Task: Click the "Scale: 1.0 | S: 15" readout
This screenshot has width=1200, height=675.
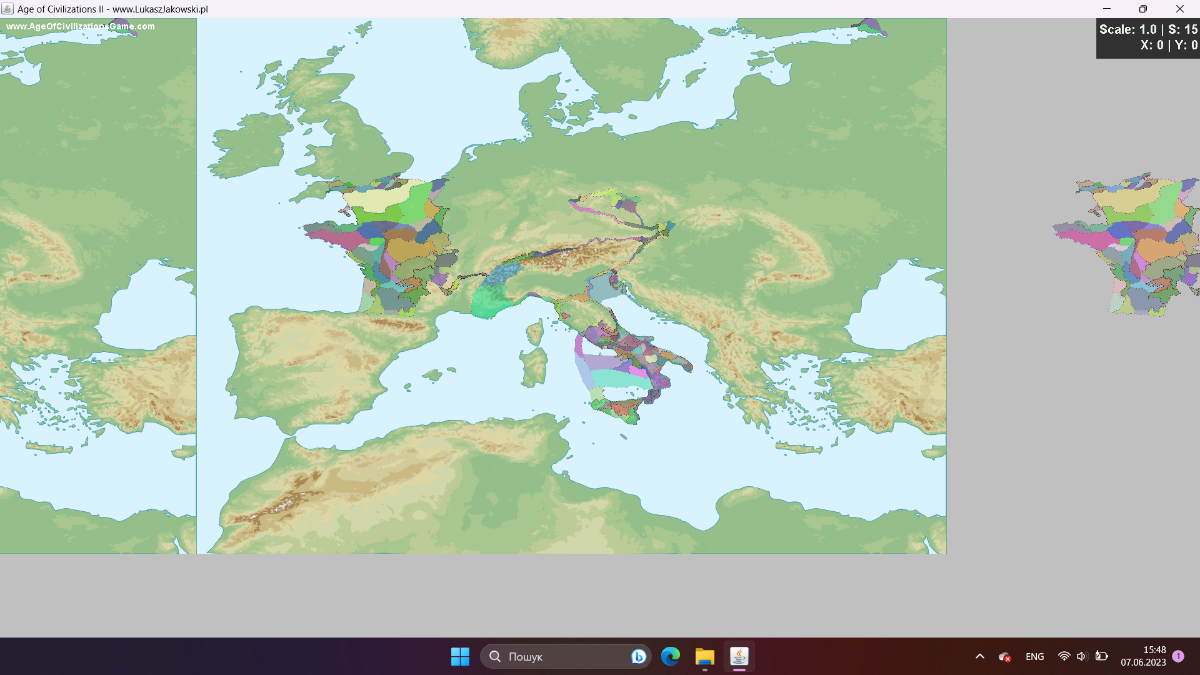Action: click(x=1148, y=30)
